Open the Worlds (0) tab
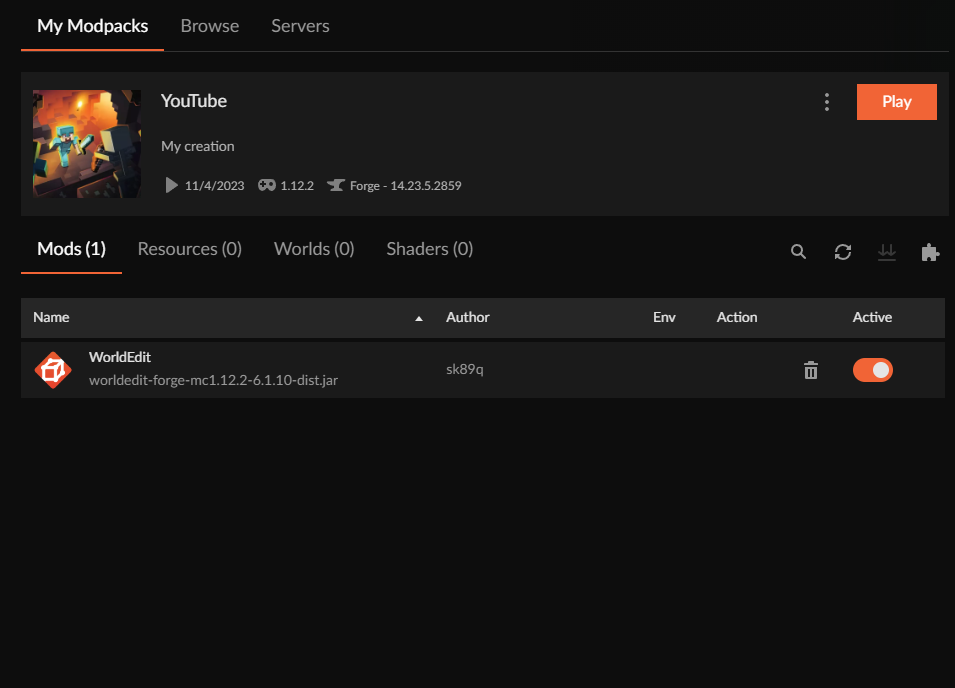 (x=314, y=248)
